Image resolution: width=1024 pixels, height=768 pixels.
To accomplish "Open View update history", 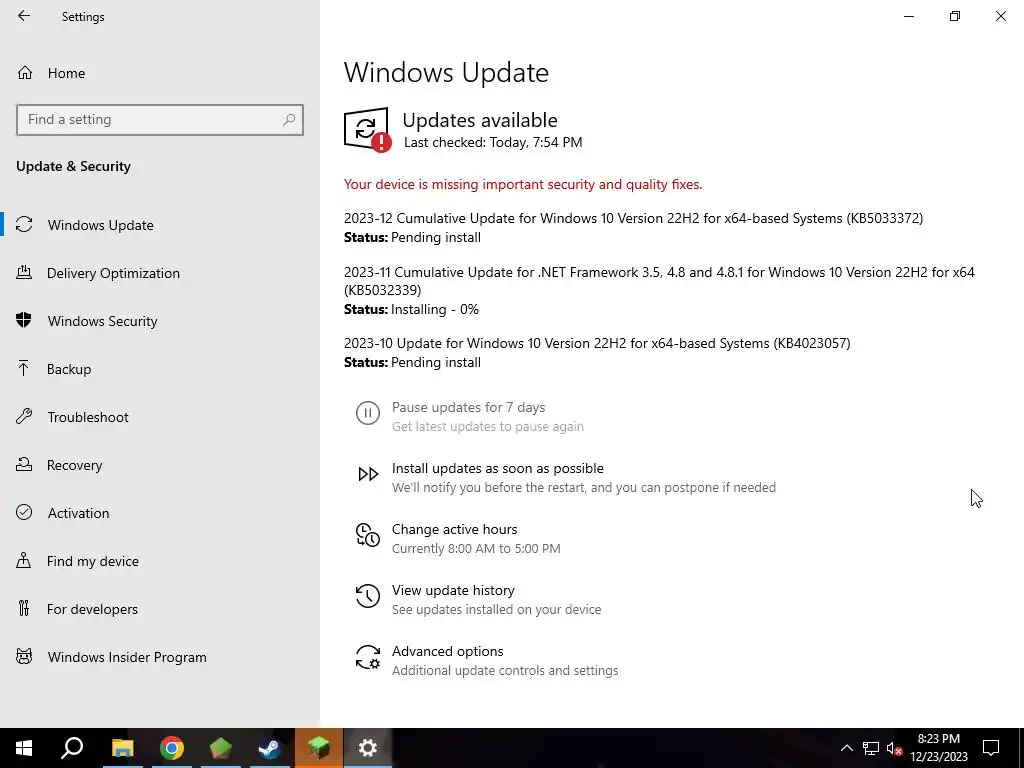I will coord(453,590).
